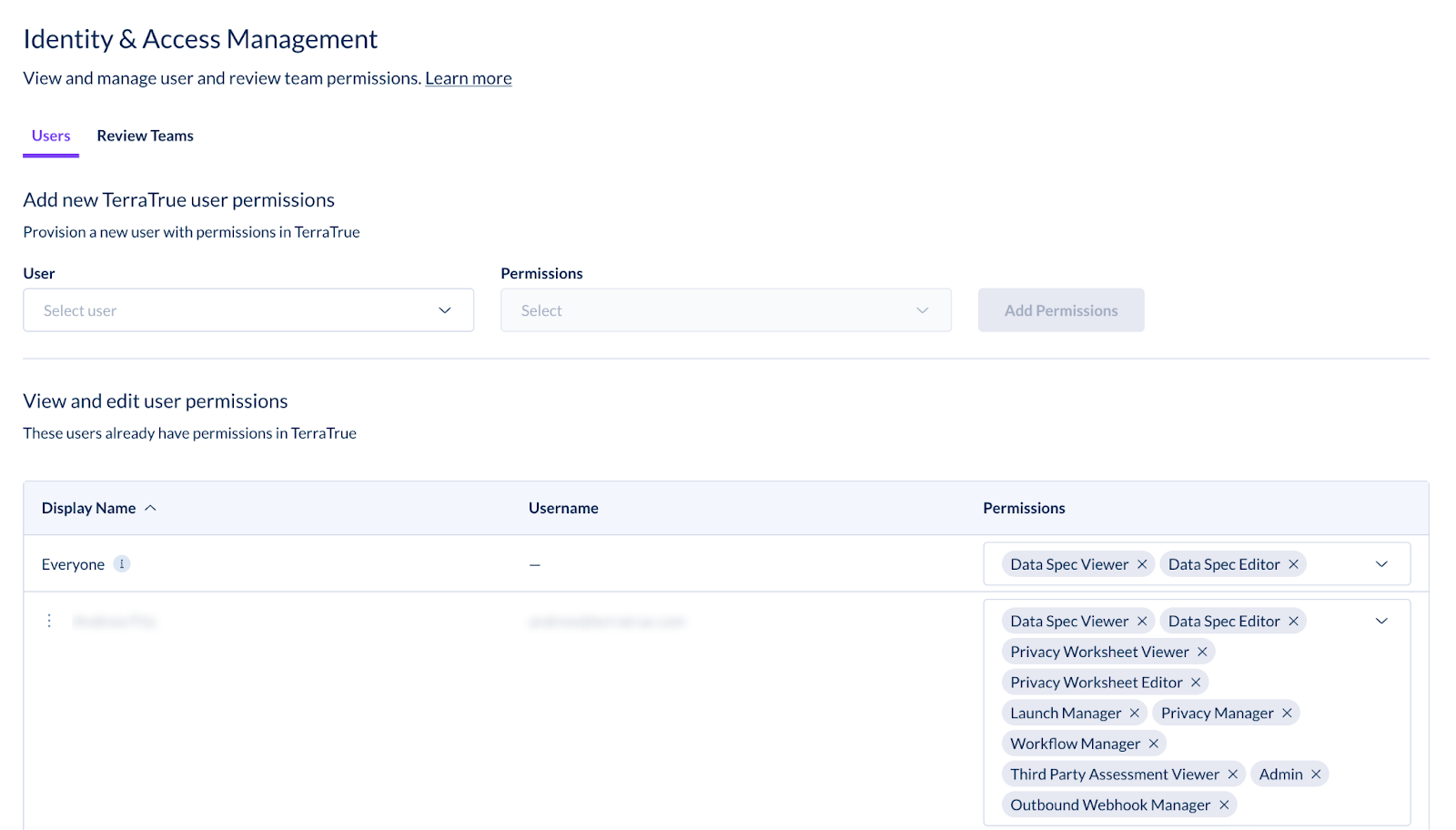Open the three-dot menu on user row
Screen dimensions: 1456x830
point(49,621)
